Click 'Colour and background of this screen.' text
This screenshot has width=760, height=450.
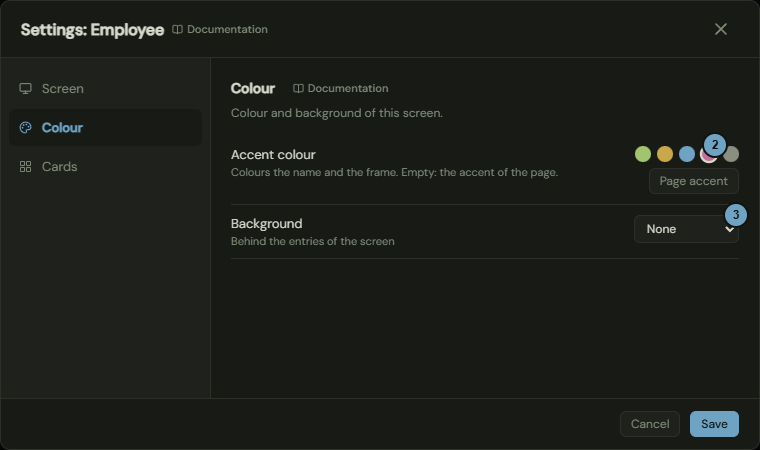coord(337,113)
